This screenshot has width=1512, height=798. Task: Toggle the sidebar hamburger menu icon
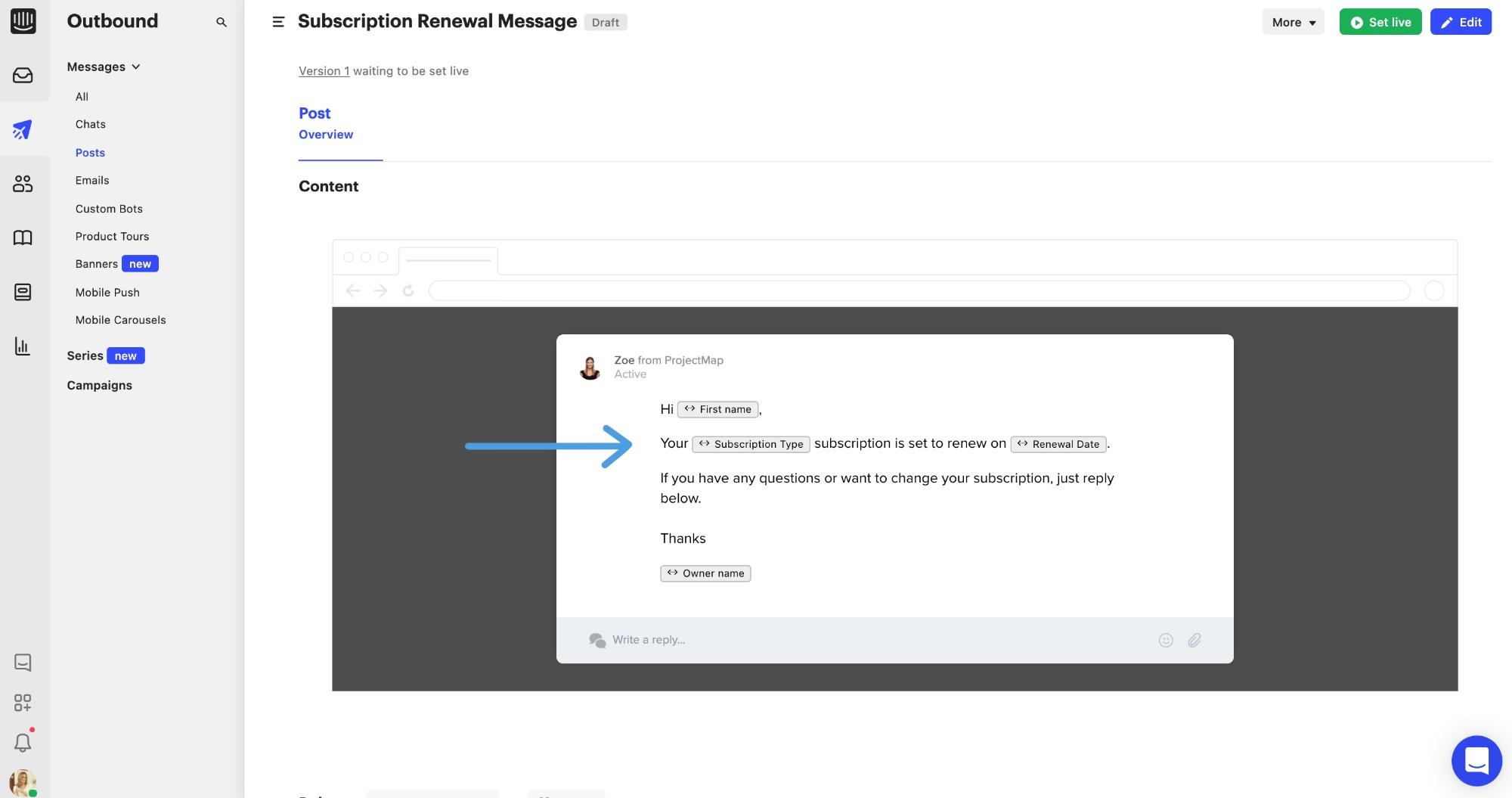point(278,22)
